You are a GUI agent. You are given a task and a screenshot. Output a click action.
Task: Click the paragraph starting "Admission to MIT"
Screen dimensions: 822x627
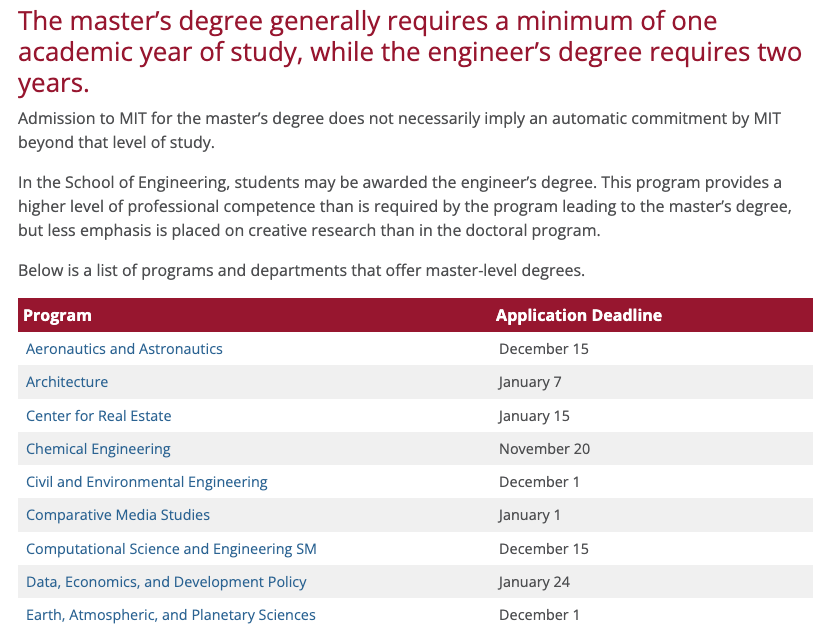pyautogui.click(x=399, y=130)
